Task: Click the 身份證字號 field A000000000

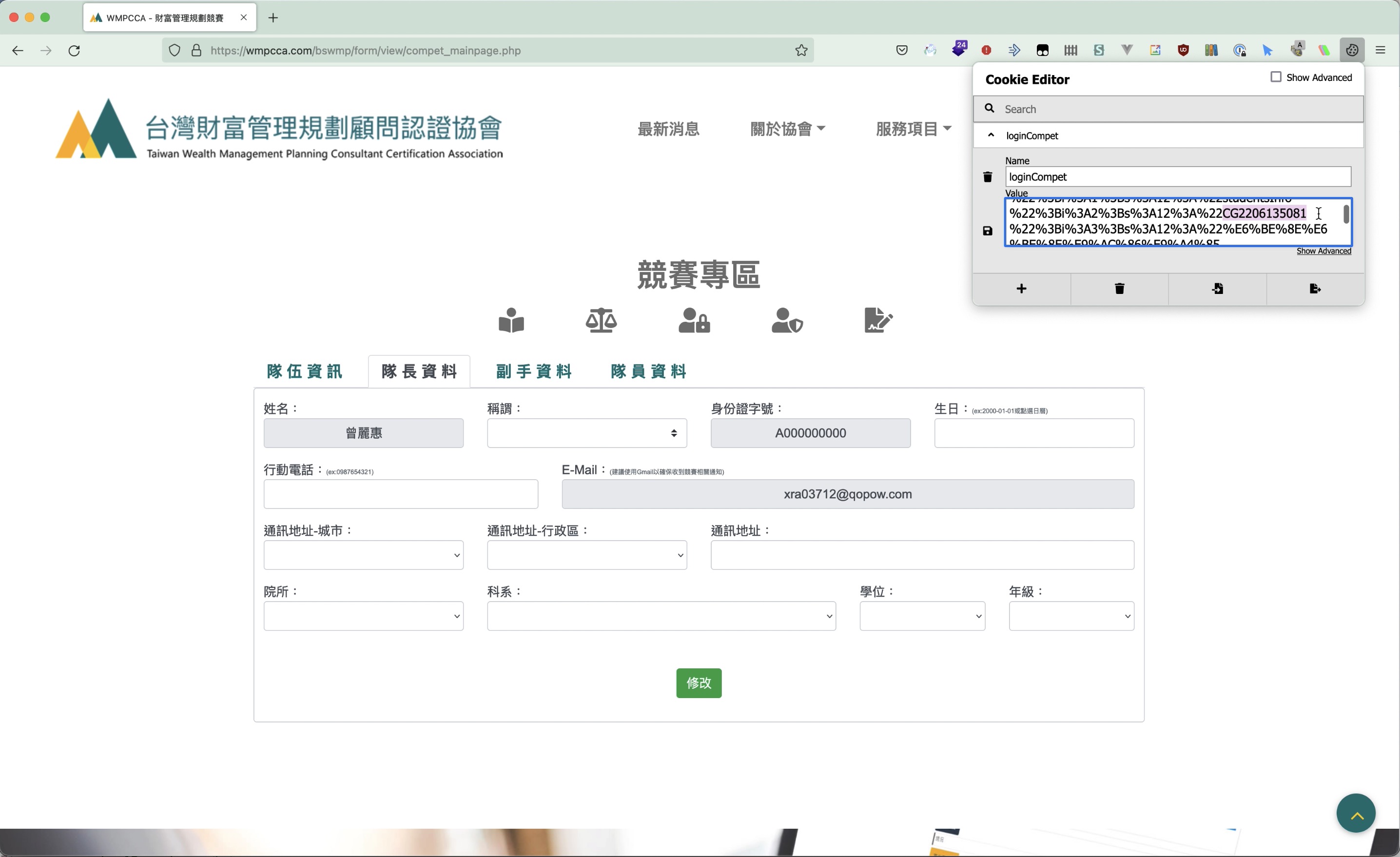Action: 811,433
